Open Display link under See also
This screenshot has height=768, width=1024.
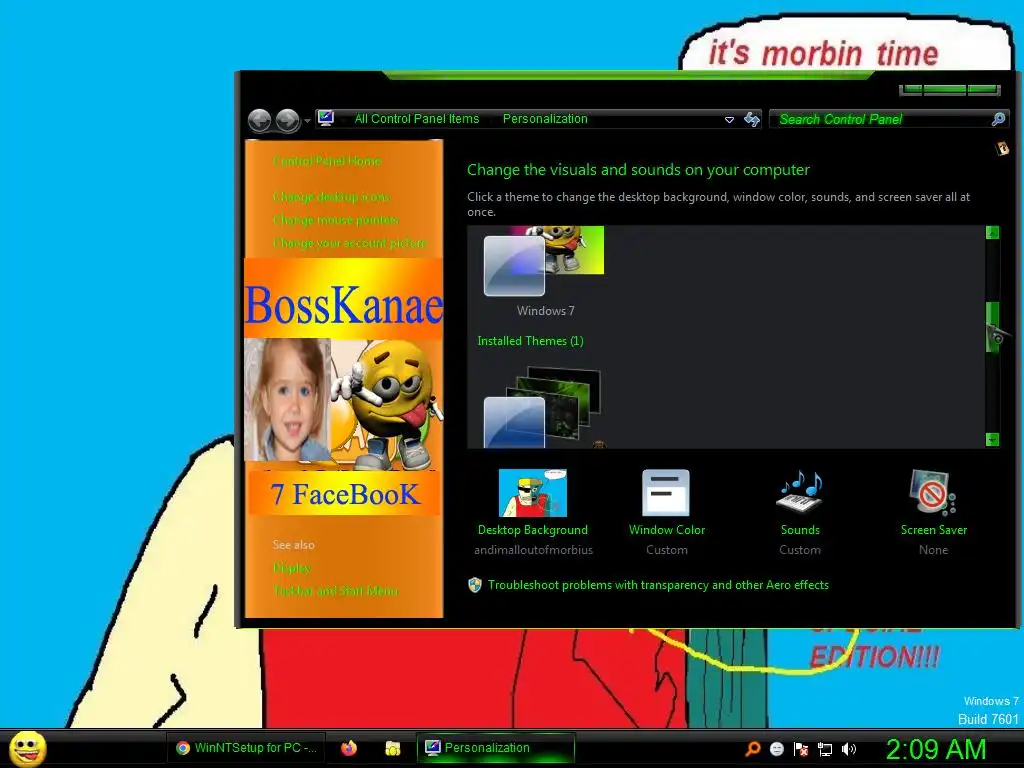(x=291, y=568)
